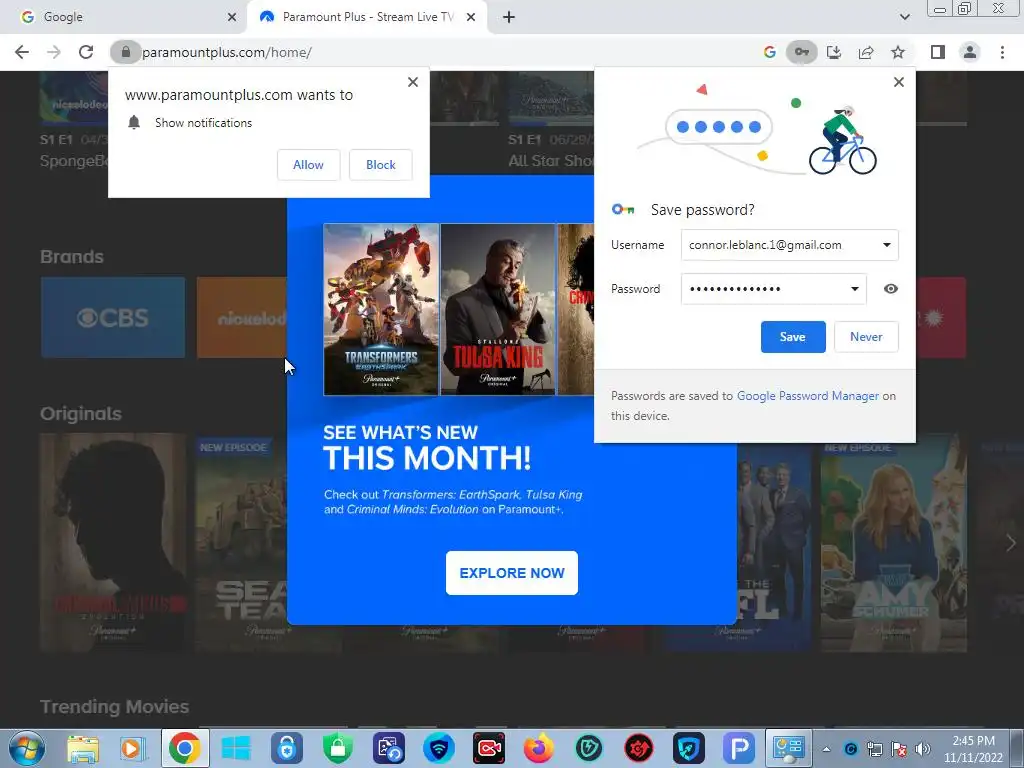Open a new browser tab
This screenshot has height=768, width=1024.
point(509,17)
